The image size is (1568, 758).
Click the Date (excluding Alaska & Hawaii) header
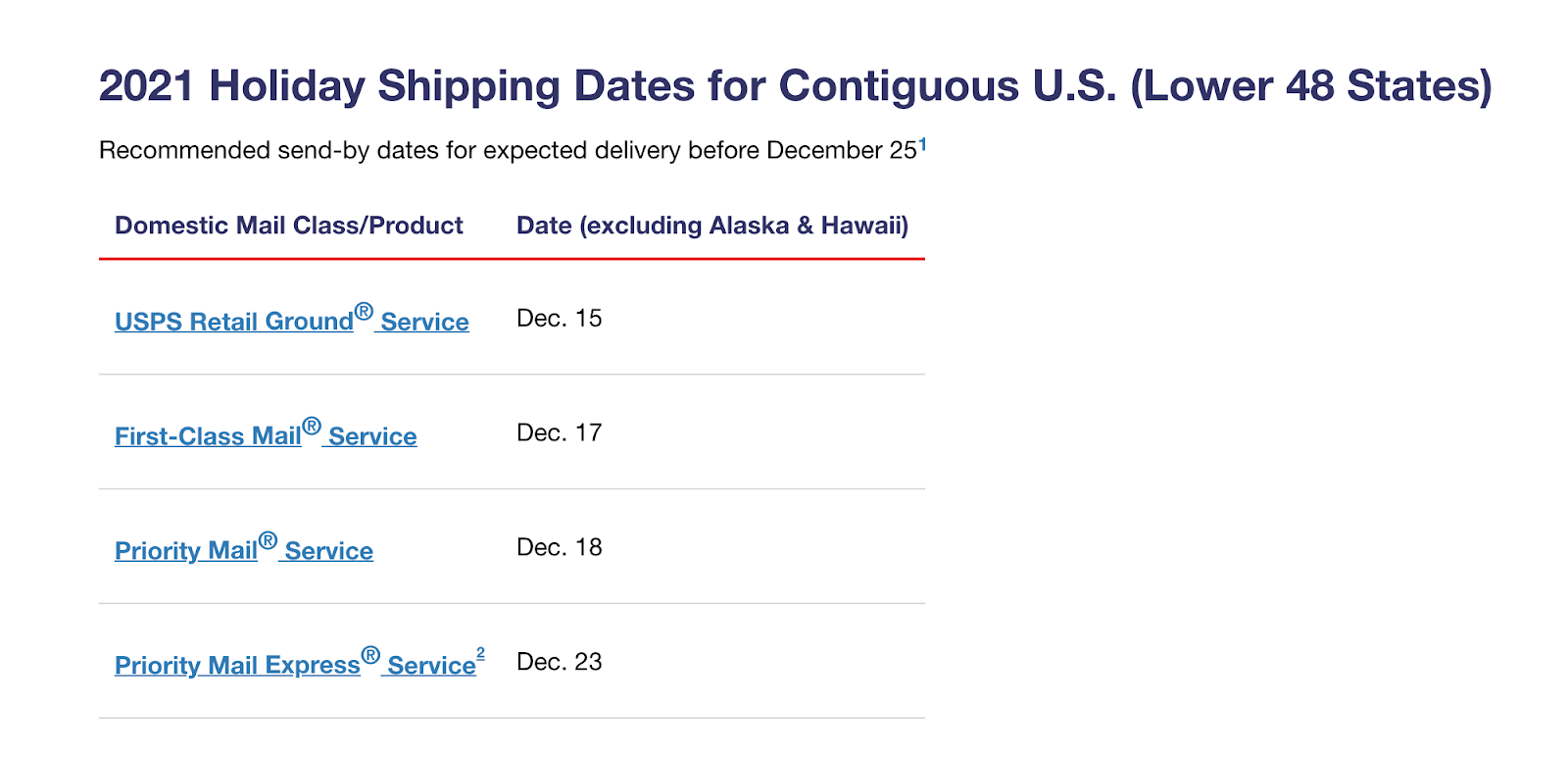coord(712,226)
